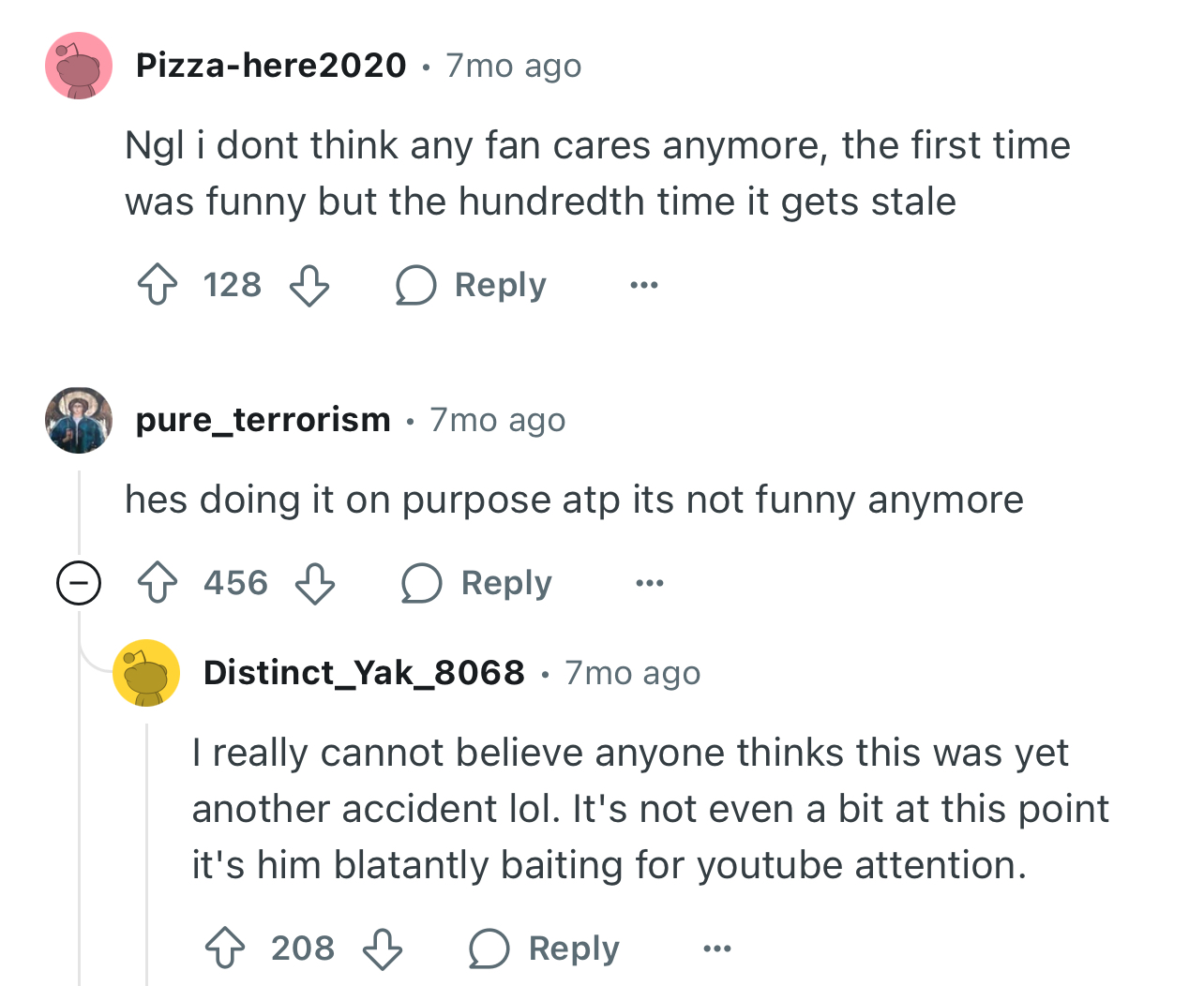
Task: Upvote Pizza-here2020's comment
Action: point(158,285)
